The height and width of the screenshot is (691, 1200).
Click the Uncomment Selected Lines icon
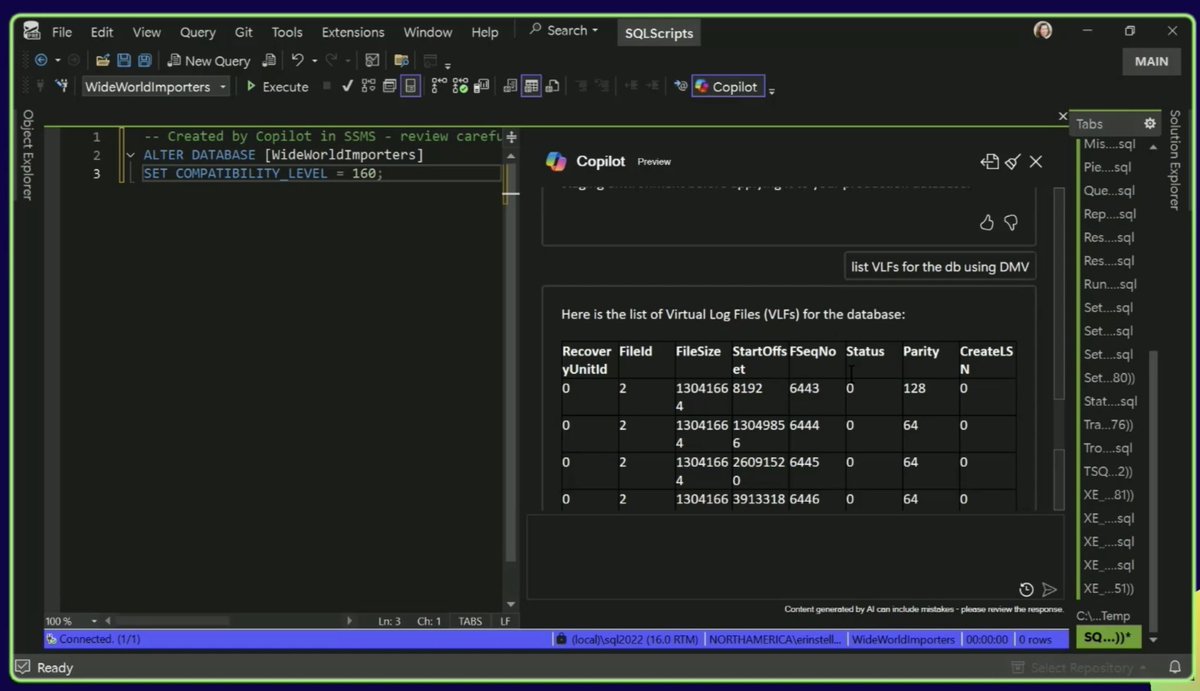(603, 86)
